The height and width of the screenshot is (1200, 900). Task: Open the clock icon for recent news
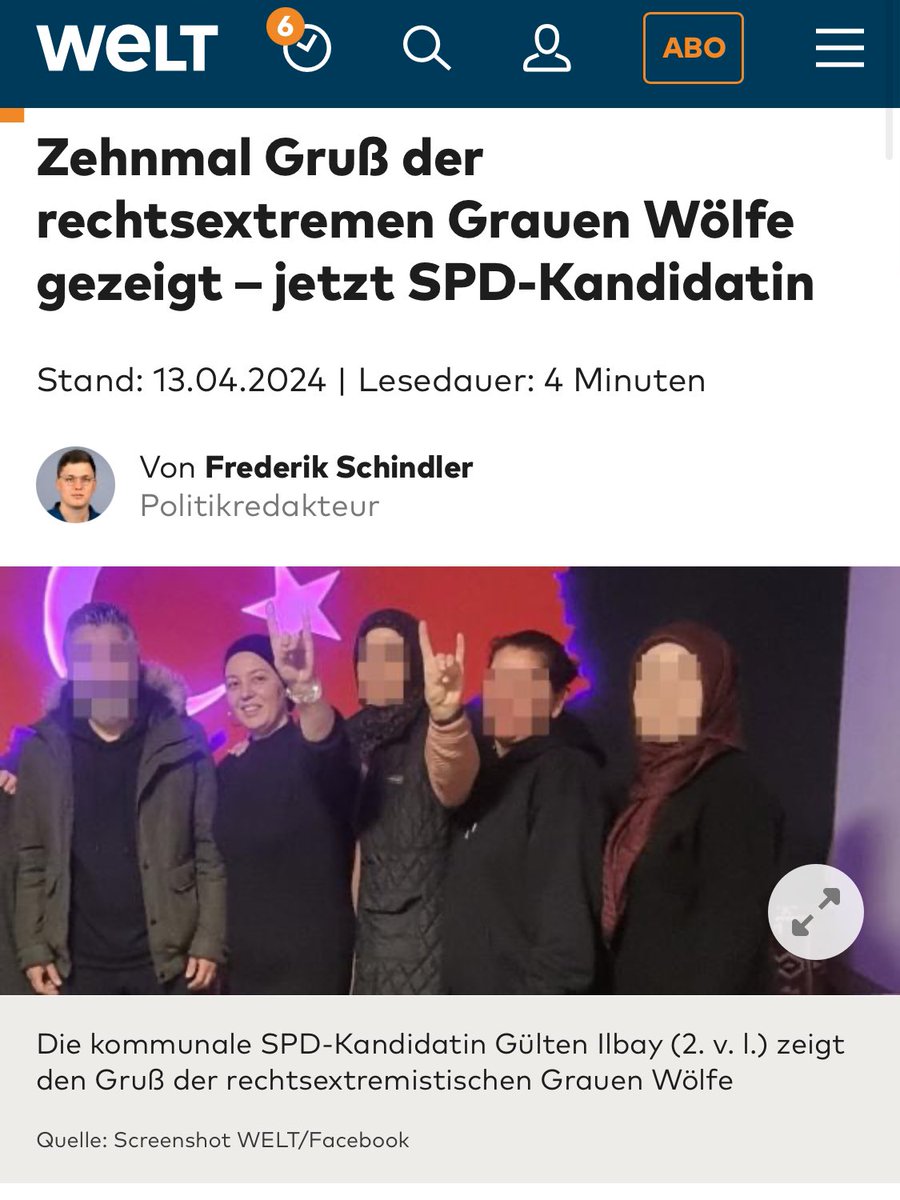[308, 48]
